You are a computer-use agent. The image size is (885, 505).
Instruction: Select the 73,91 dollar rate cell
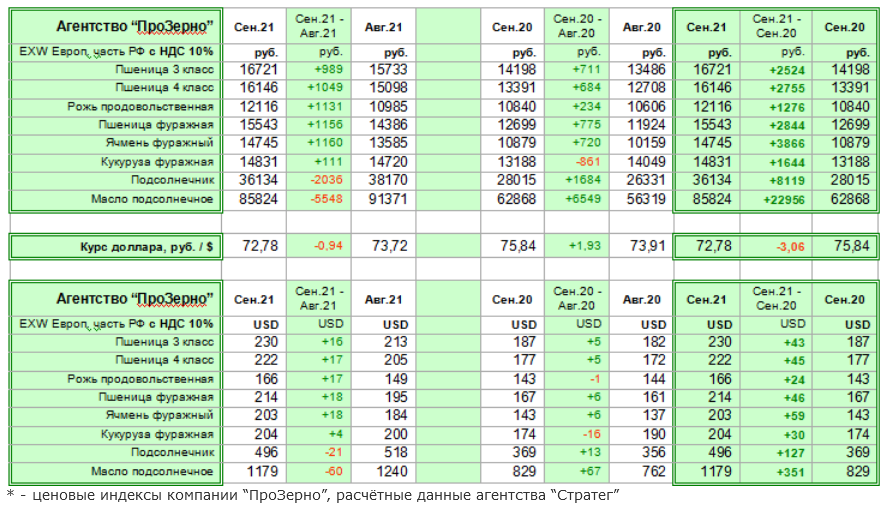coord(647,246)
